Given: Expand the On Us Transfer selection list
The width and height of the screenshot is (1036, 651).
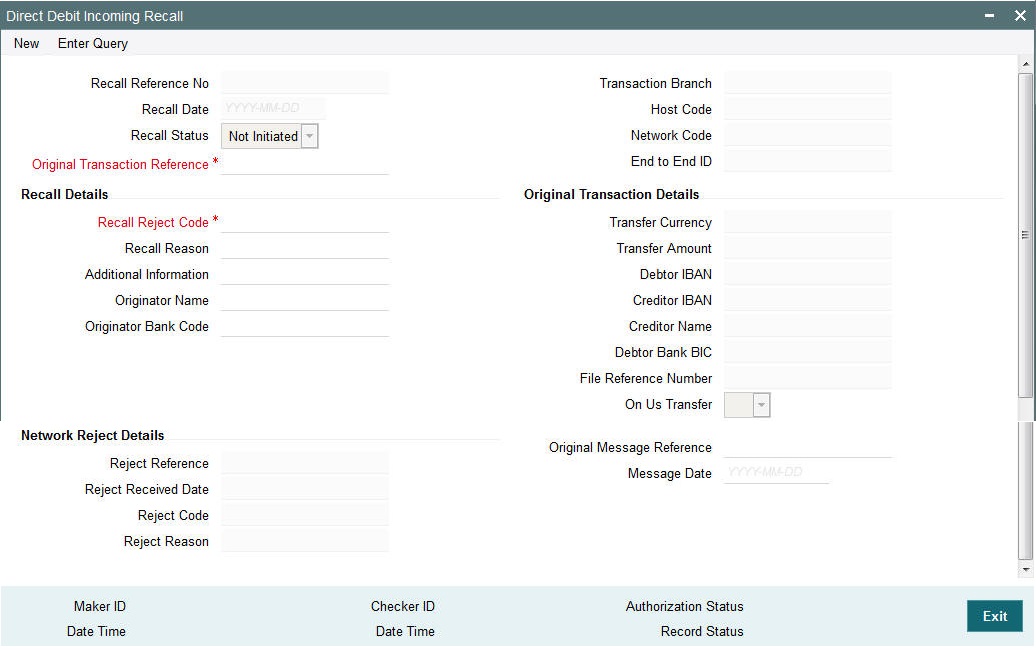Looking at the screenshot, I should coord(759,404).
